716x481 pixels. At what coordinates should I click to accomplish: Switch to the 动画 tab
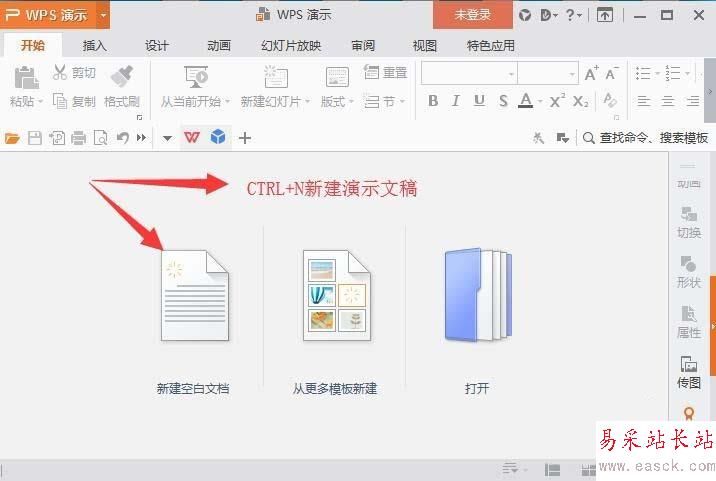point(219,46)
